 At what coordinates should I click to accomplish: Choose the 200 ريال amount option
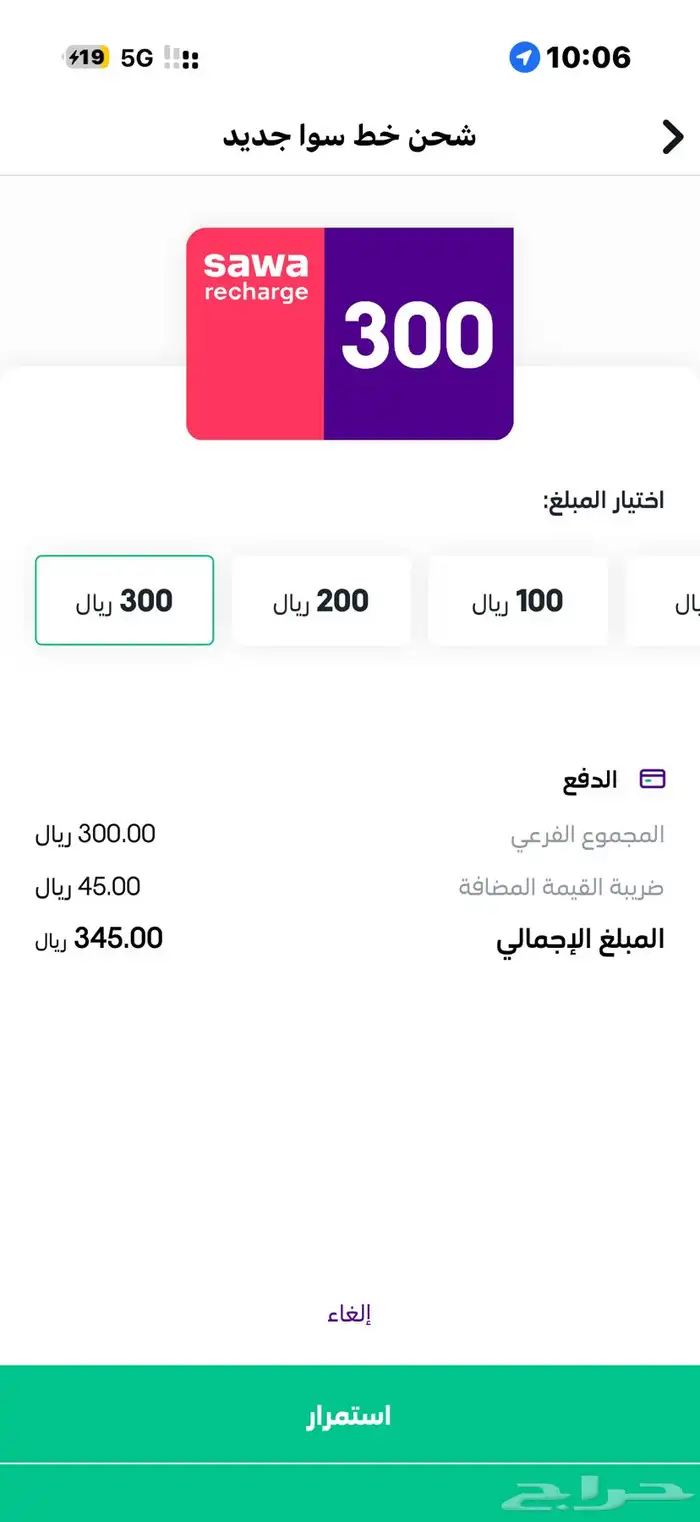click(321, 601)
